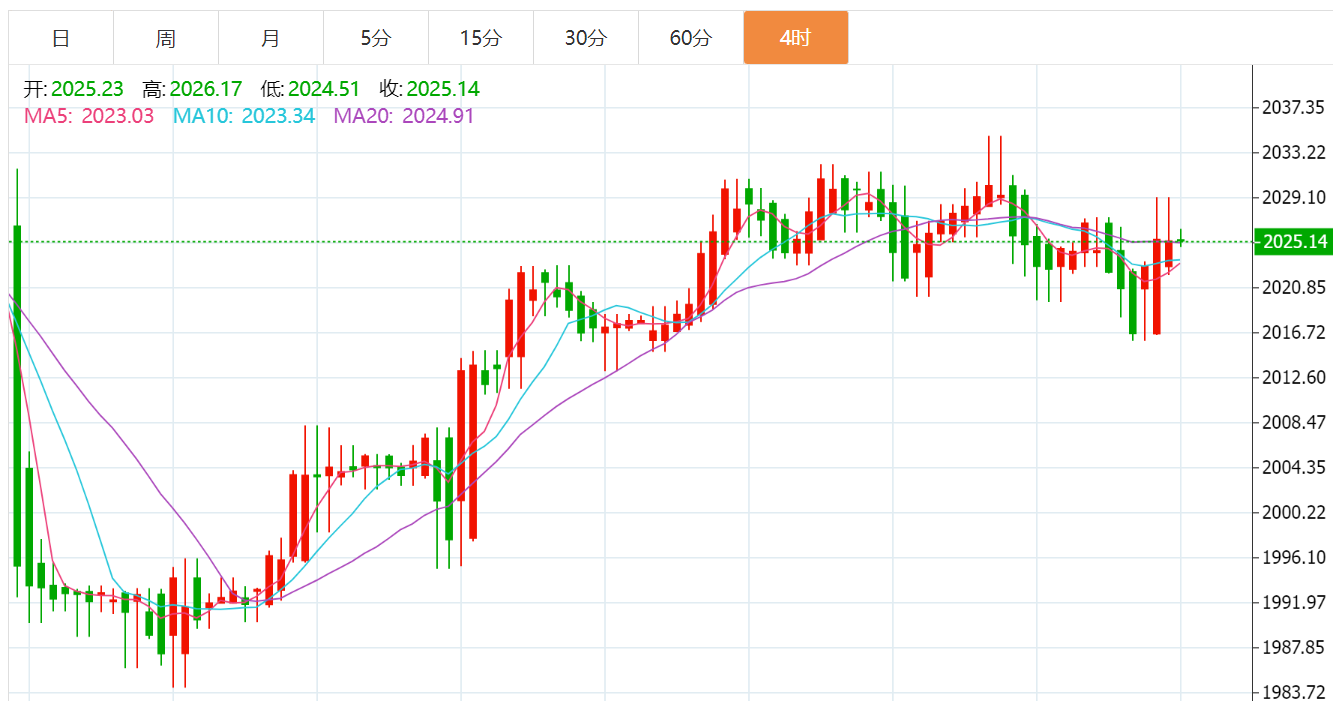1333x701 pixels.
Task: Click the 2008.47 price axis label
Action: pos(1294,422)
